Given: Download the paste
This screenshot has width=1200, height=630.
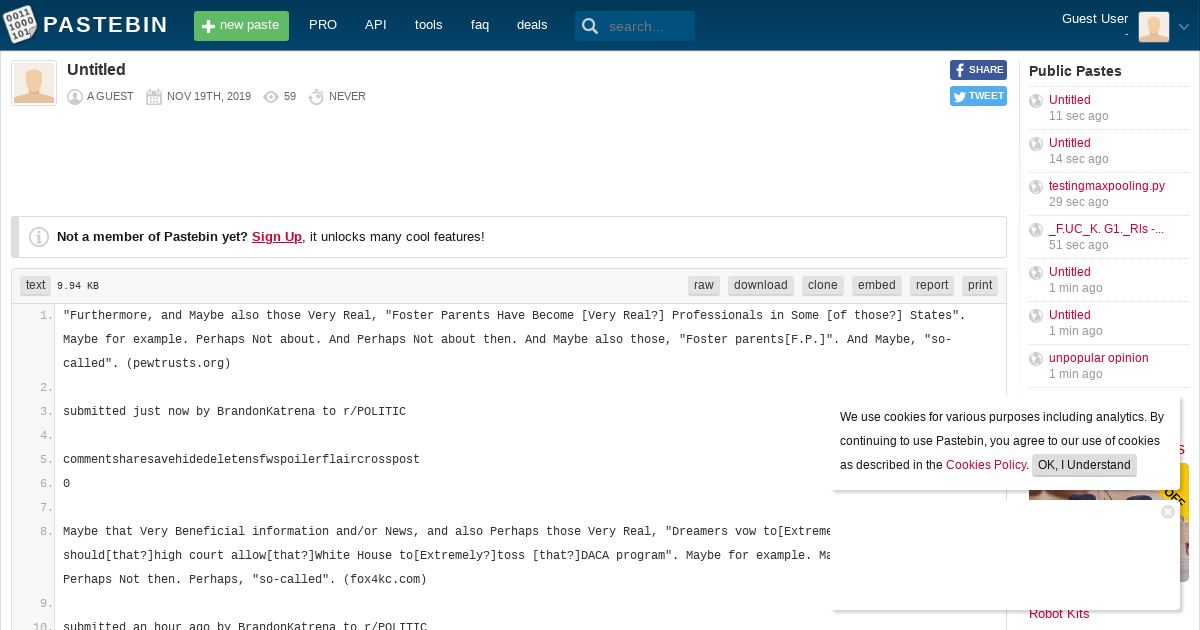Looking at the screenshot, I should (761, 286).
